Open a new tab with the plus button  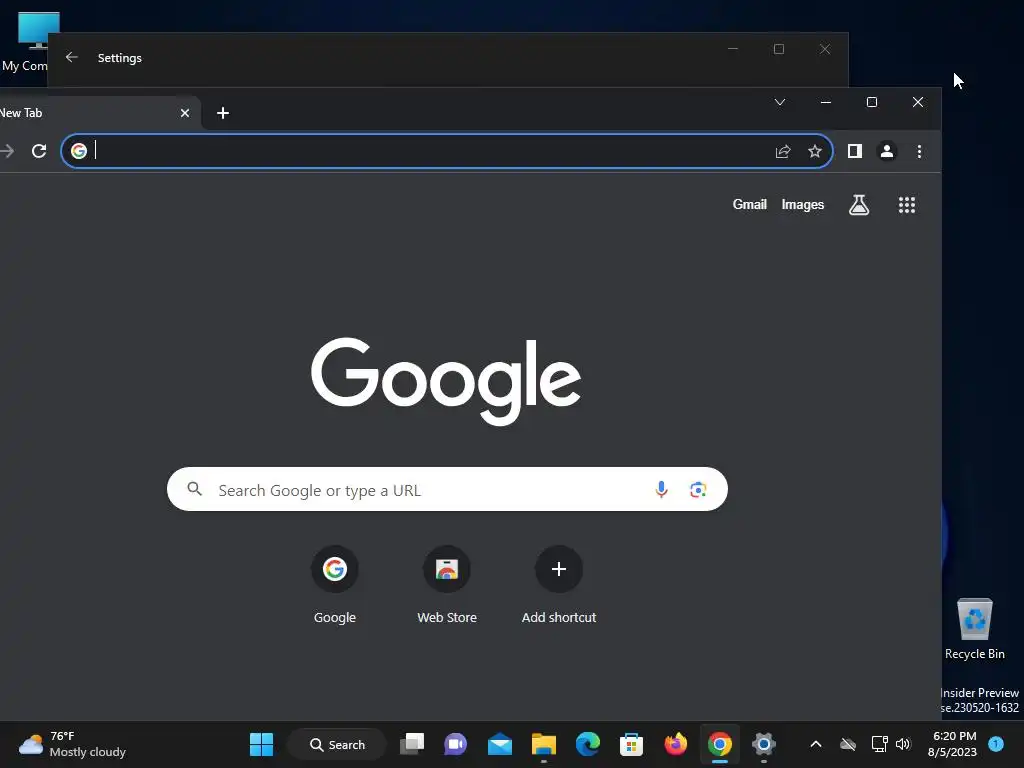pos(223,113)
